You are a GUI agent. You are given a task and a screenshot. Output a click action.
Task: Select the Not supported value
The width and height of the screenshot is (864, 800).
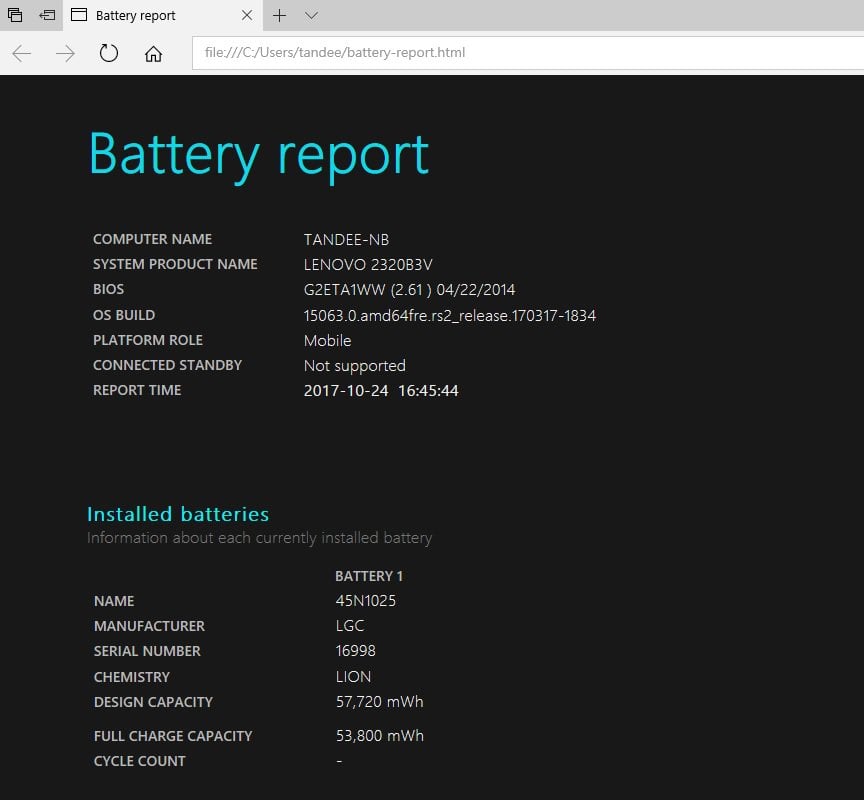pos(354,366)
